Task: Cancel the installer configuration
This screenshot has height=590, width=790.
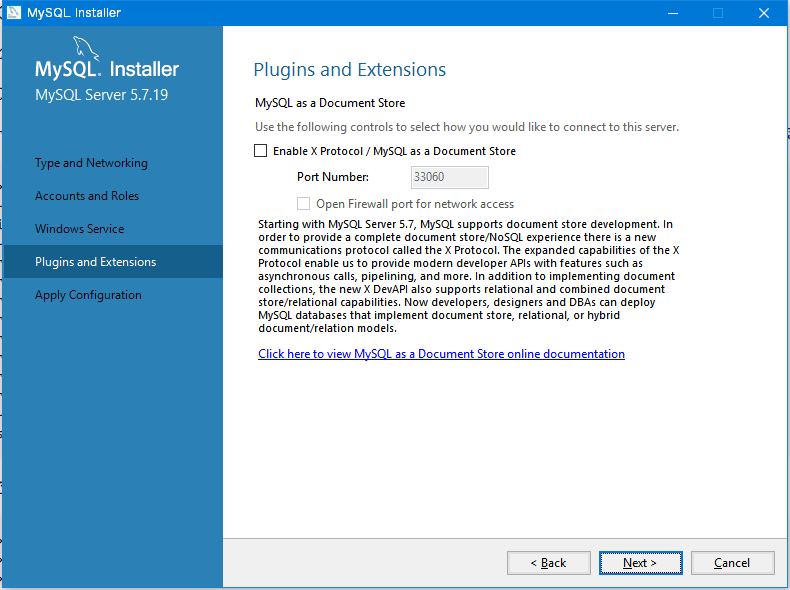Action: tap(732, 563)
